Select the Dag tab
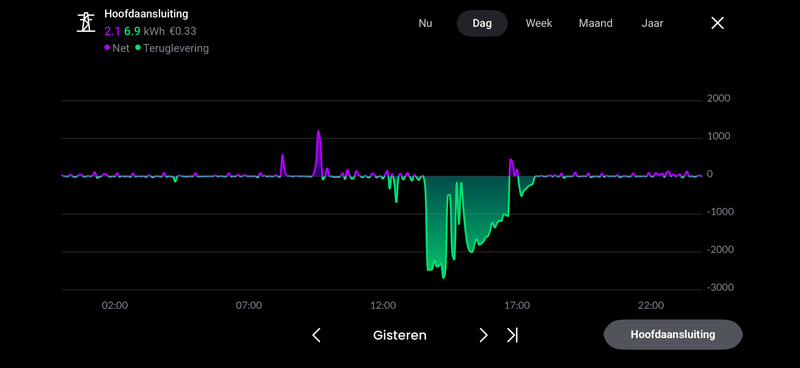The image size is (800, 368). [x=482, y=23]
